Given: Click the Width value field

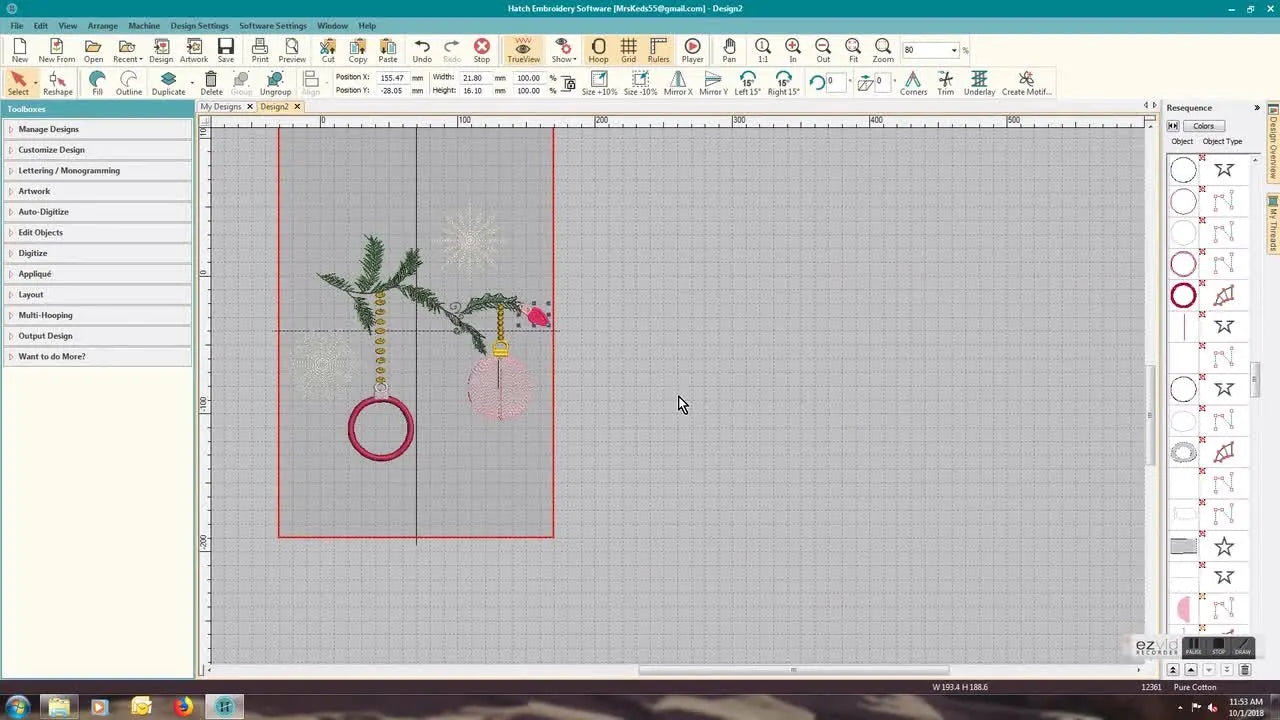Looking at the screenshot, I should pos(474,77).
